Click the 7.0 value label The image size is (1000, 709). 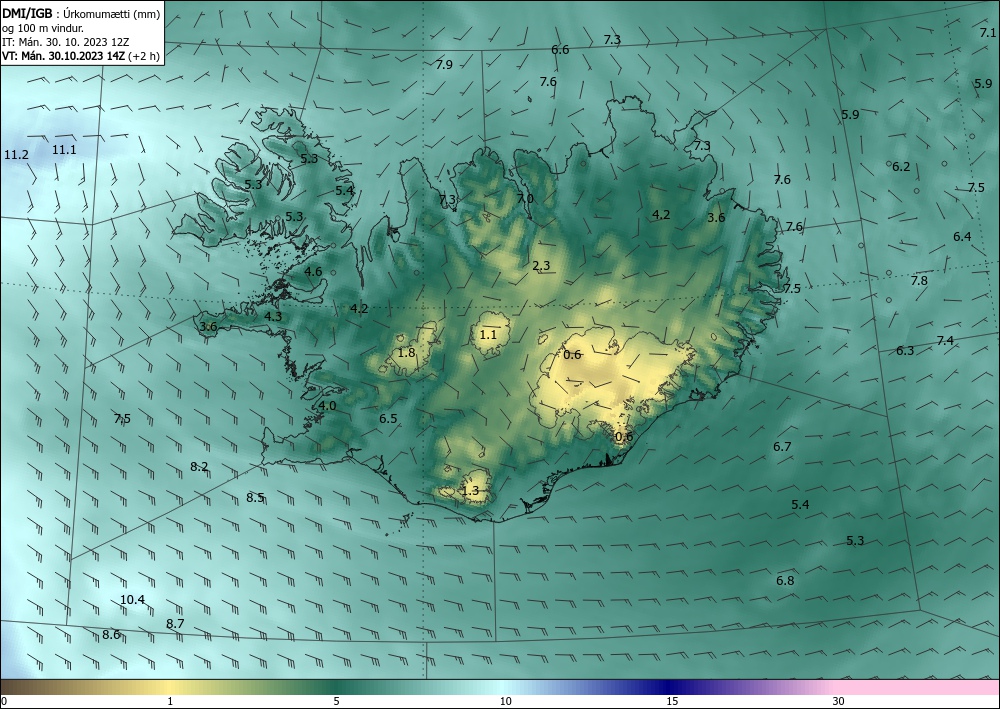525,199
